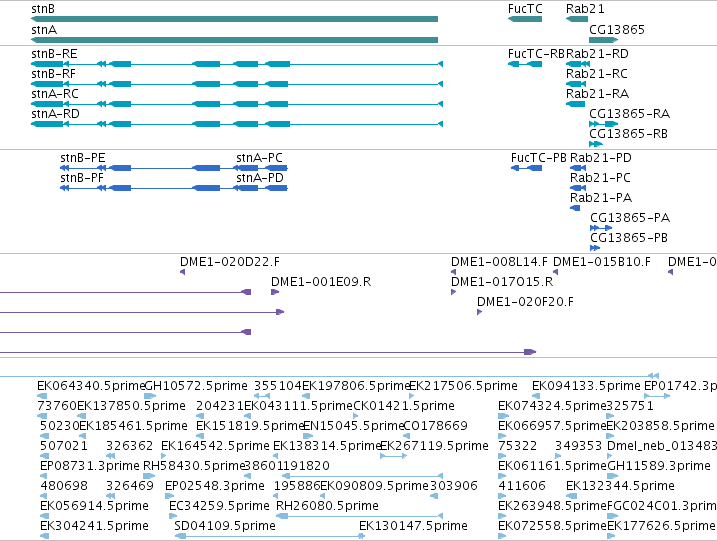
Task: Open the Rab21-PD protein label
Action: tap(600, 158)
